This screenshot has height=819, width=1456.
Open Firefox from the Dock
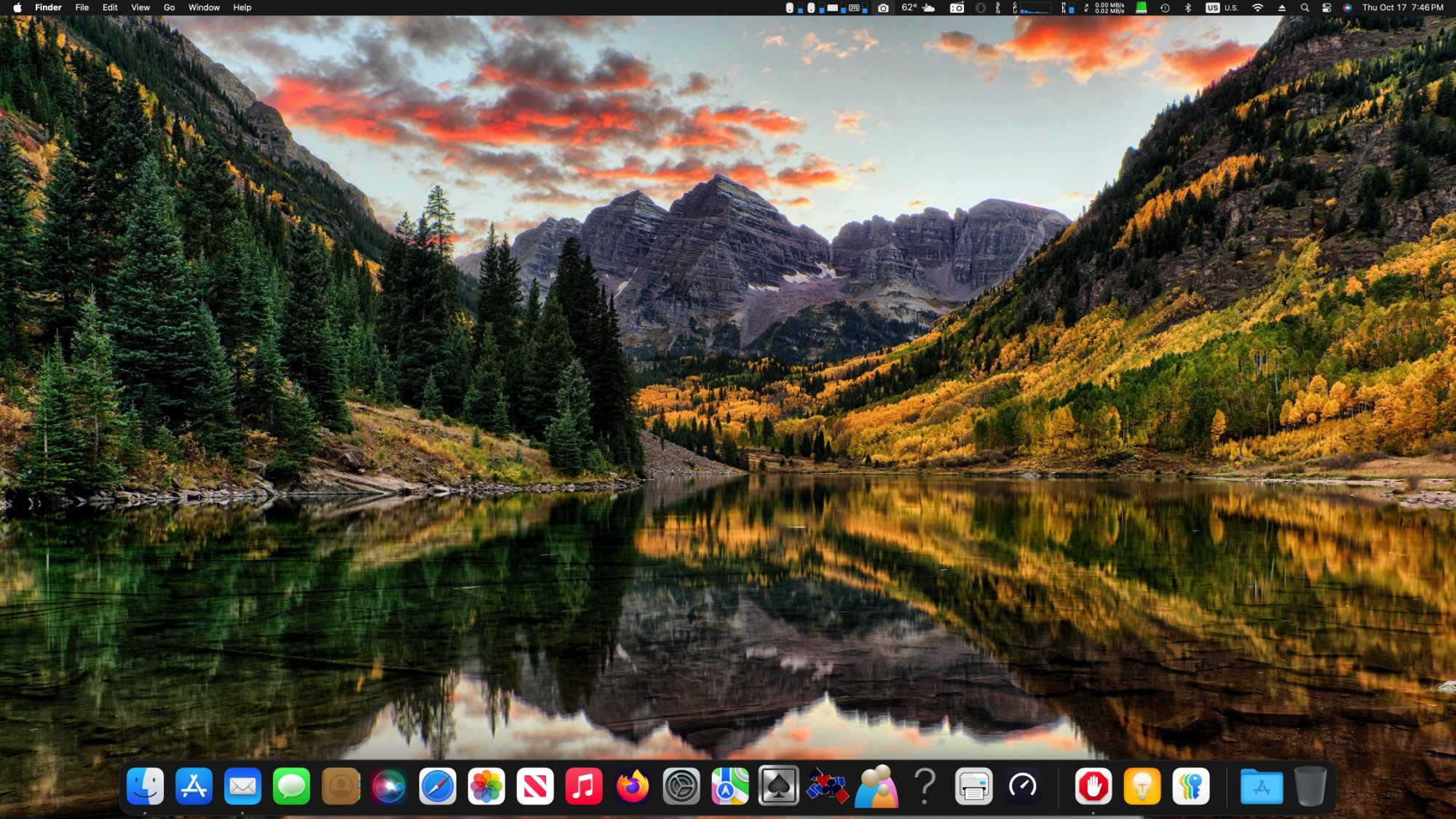click(x=632, y=786)
